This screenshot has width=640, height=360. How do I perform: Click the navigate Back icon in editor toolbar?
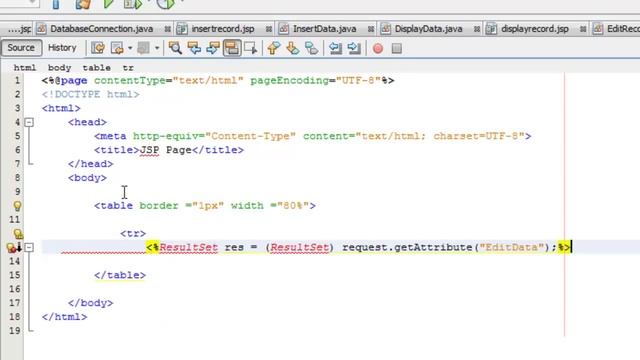(x=117, y=48)
